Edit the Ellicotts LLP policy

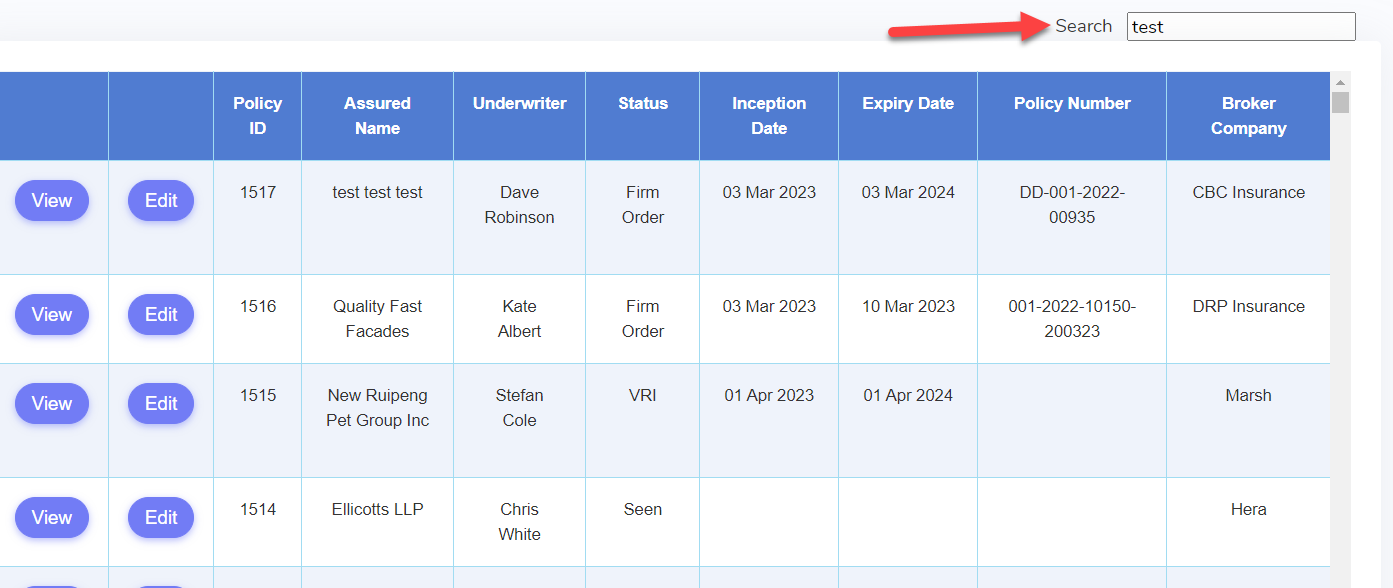[x=161, y=518]
